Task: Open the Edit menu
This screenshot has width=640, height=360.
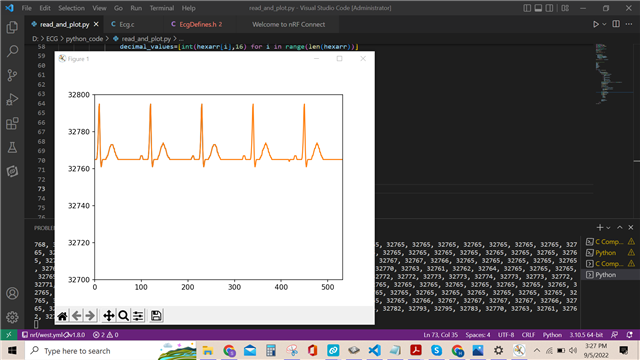Action: click(x=45, y=8)
